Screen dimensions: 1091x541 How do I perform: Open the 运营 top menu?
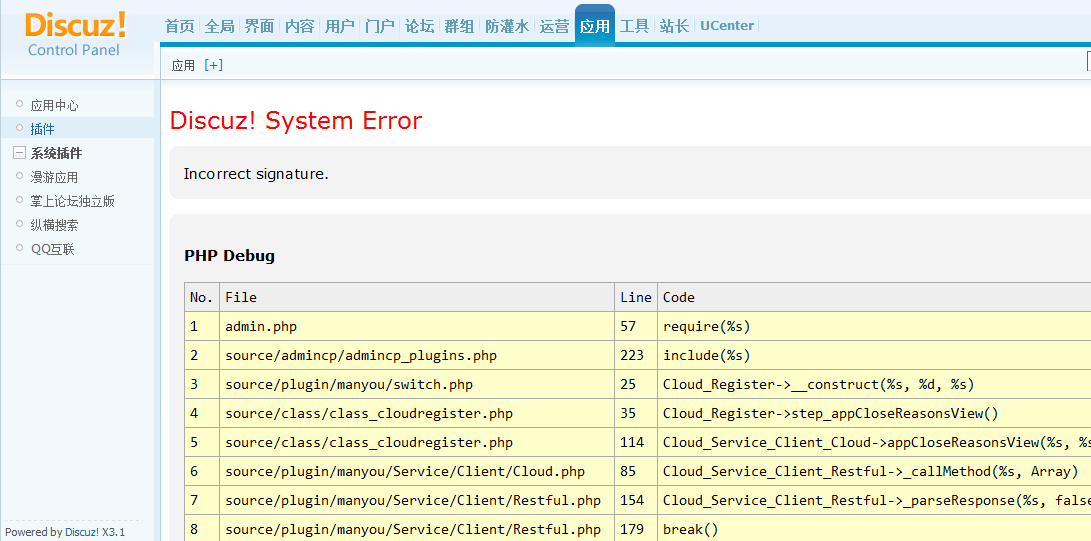(x=555, y=26)
